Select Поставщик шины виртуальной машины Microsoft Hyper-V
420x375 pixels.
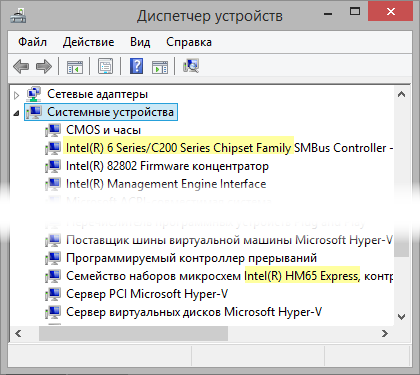pos(229,240)
